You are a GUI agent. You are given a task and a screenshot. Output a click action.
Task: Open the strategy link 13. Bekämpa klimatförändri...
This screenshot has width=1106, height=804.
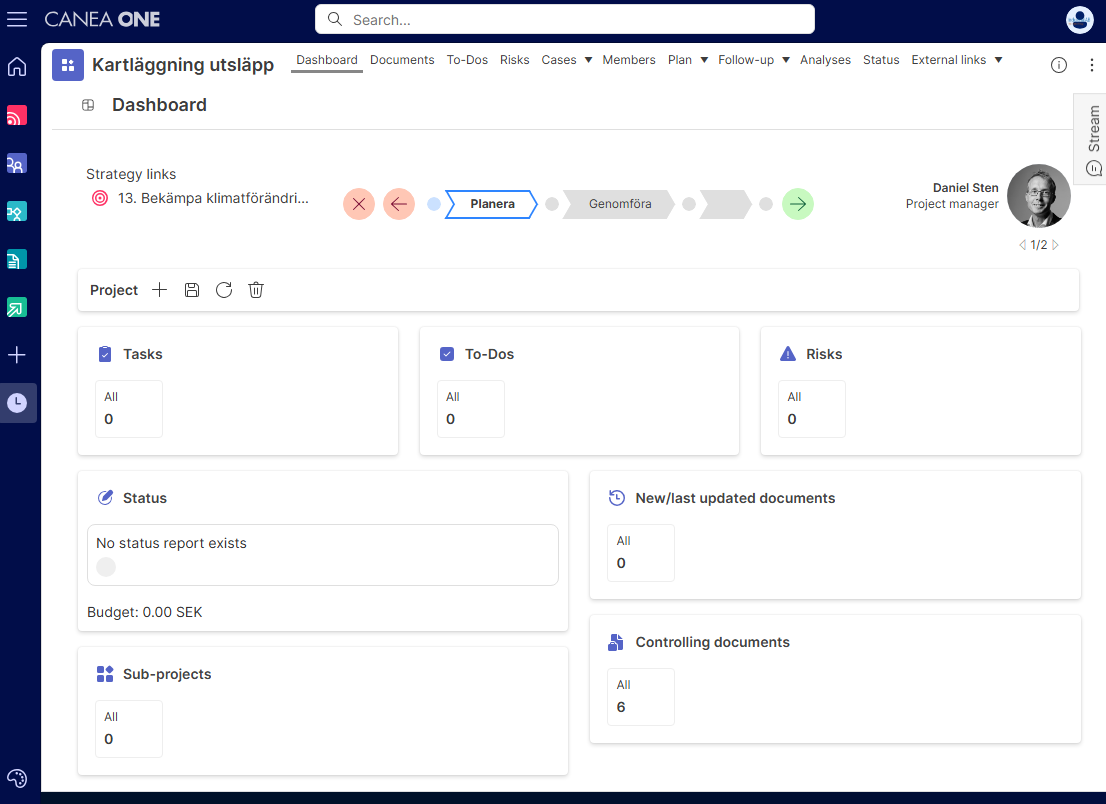click(213, 198)
